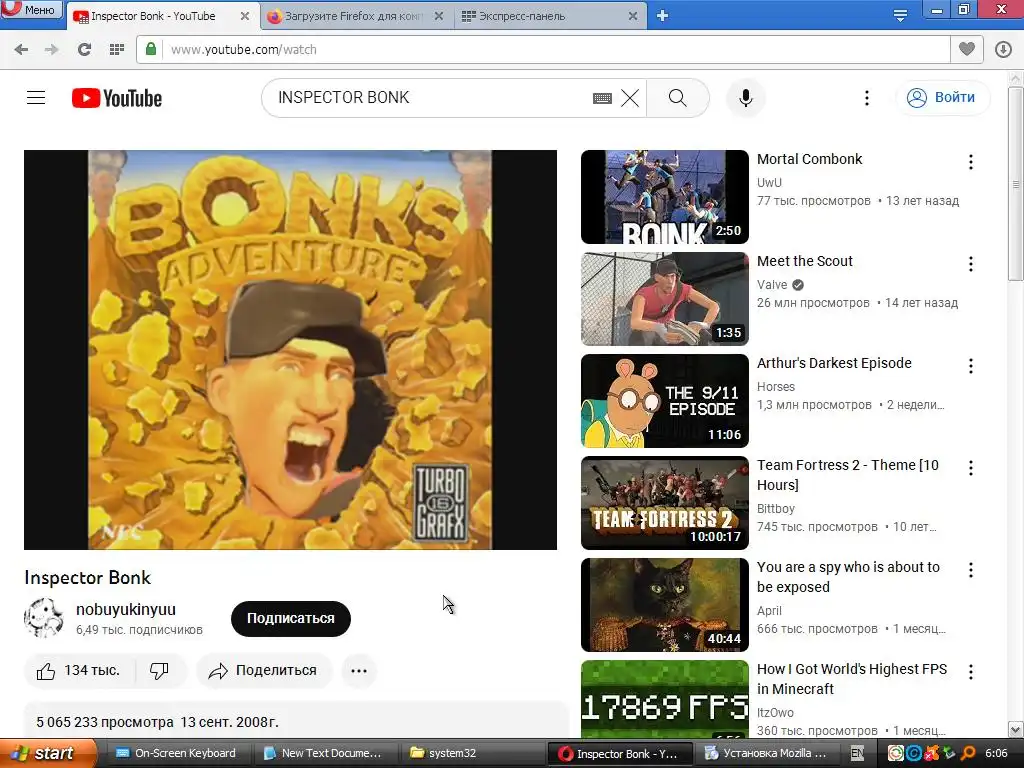Switch to the Inspector Bonk - YouTube tab
Viewport: 1024px width, 768px height.
pyautogui.click(x=153, y=16)
